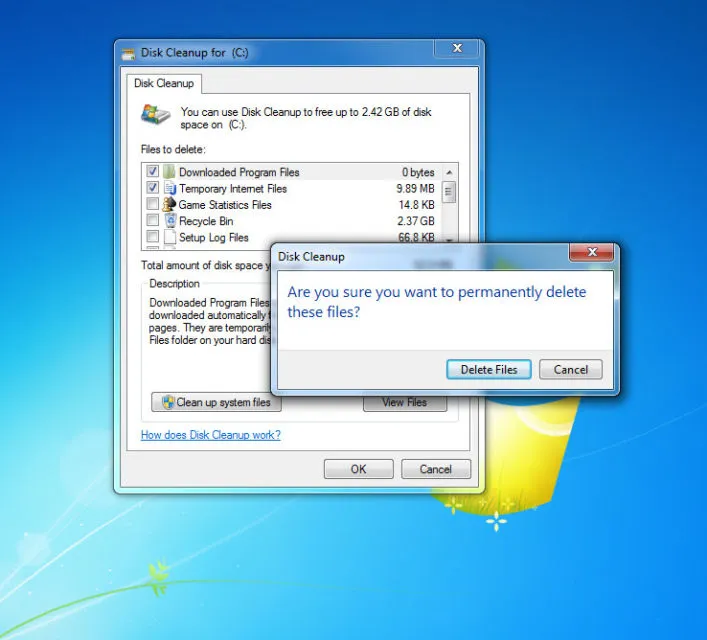The image size is (707, 640).
Task: Click the 0 bytes size value
Action: [418, 172]
